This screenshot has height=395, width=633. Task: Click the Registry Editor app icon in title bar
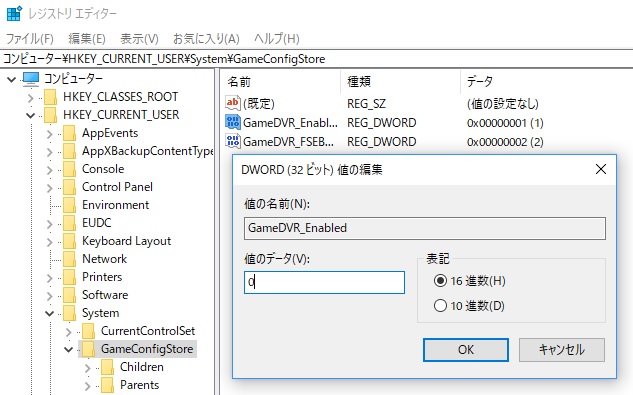(x=14, y=13)
